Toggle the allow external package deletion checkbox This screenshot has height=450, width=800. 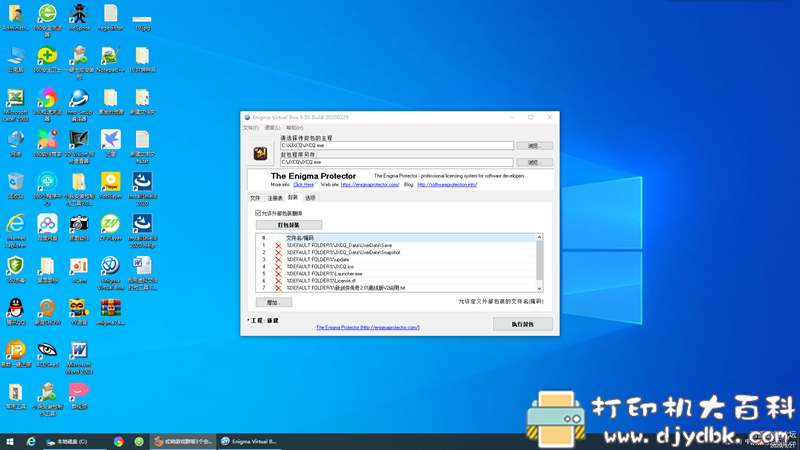(258, 213)
